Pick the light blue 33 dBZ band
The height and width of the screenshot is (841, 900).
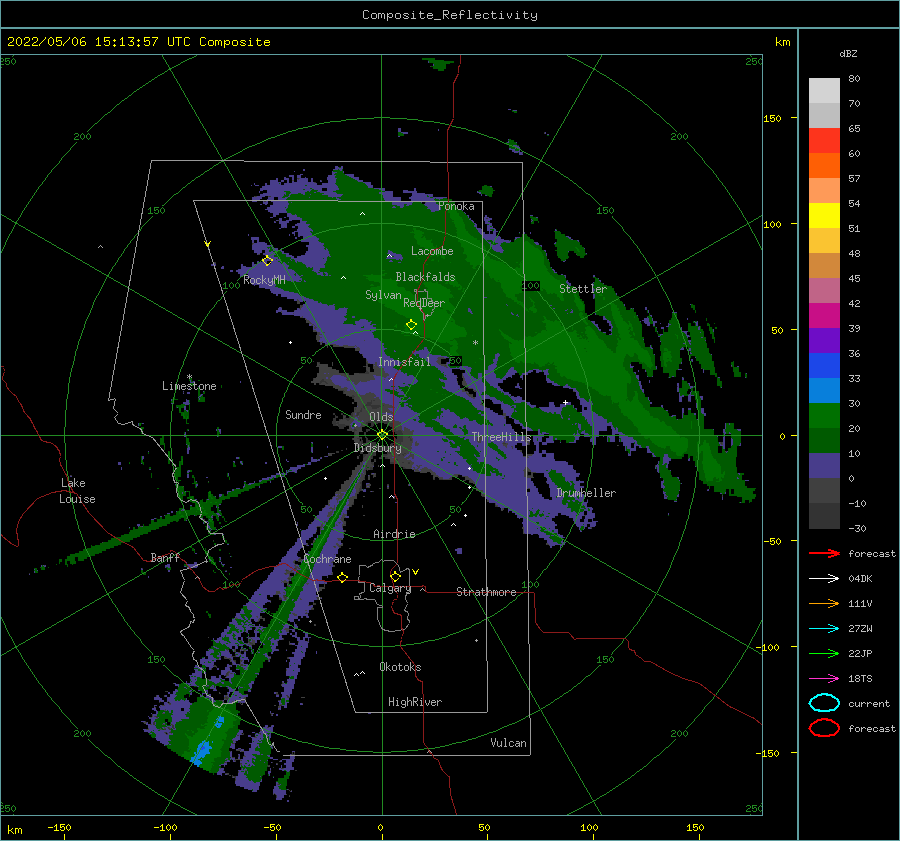click(824, 390)
